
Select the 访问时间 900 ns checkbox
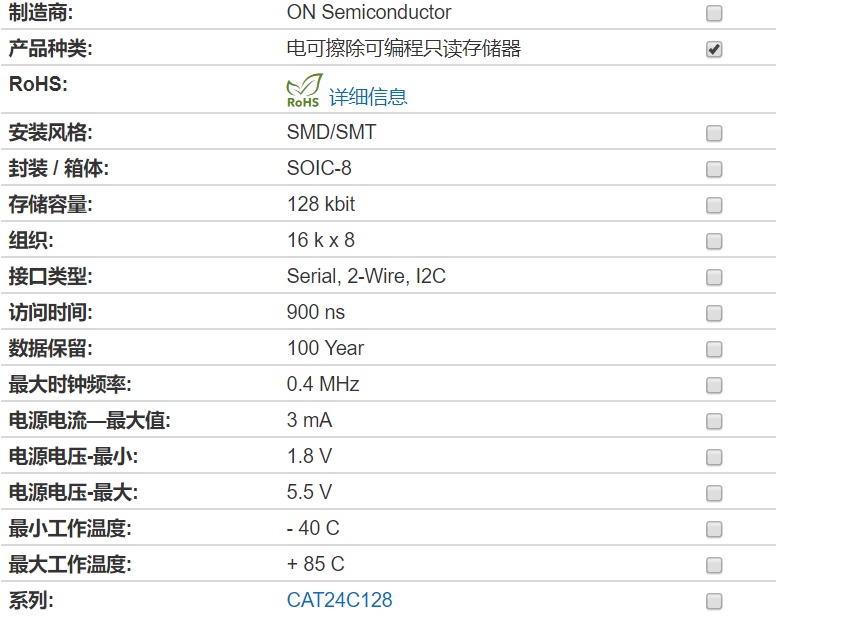point(714,313)
